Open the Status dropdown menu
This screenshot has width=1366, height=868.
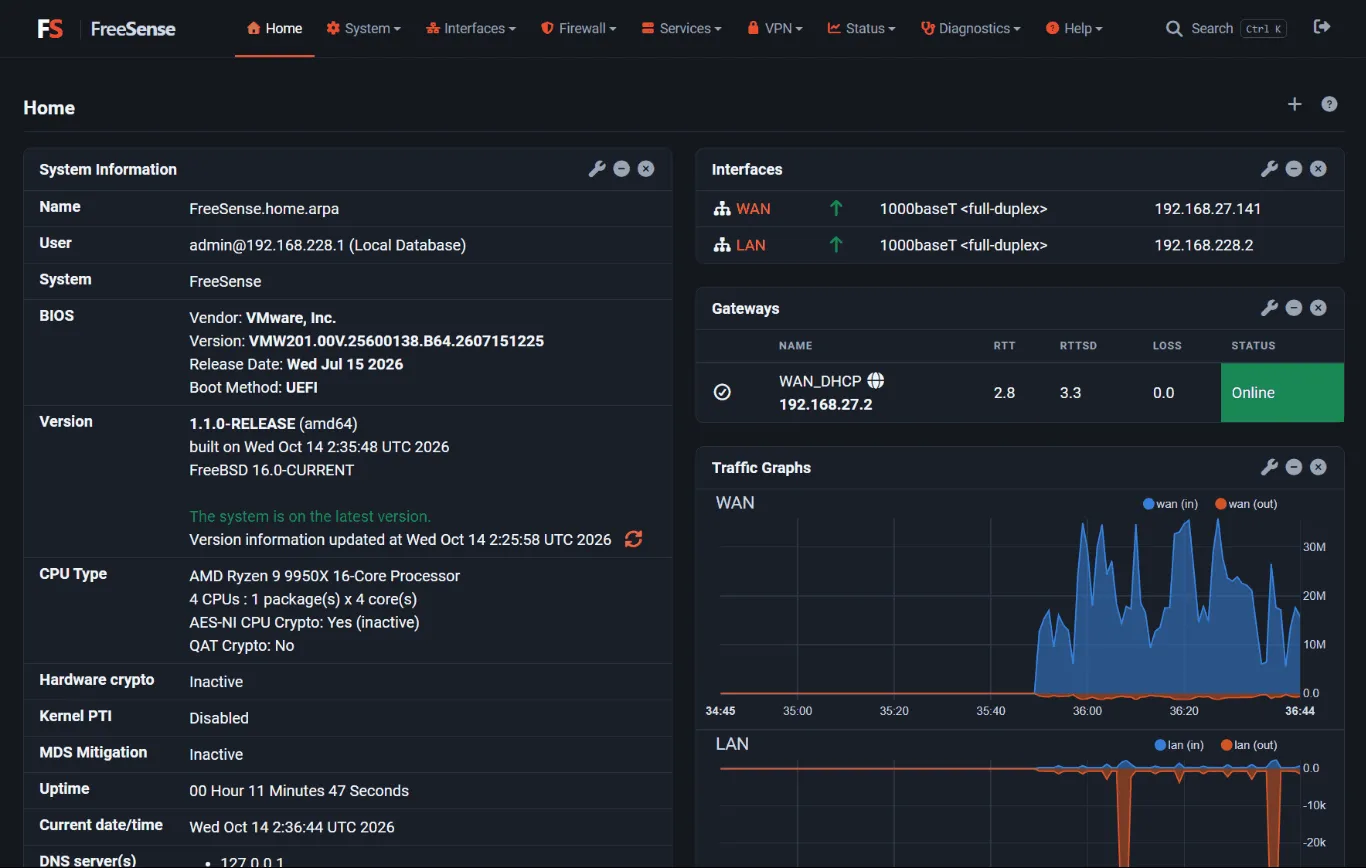click(861, 28)
